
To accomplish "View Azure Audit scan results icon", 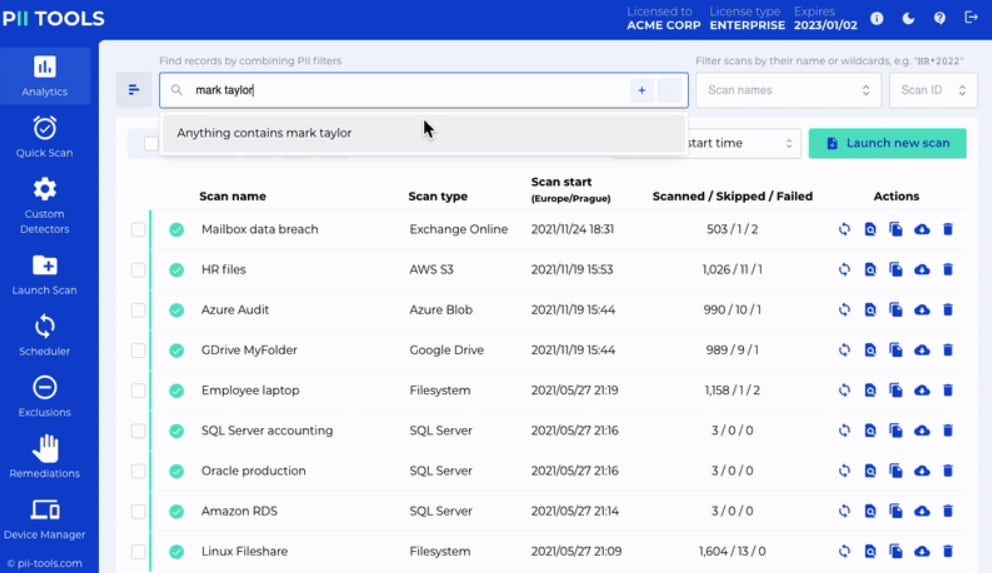I will pyautogui.click(x=871, y=309).
